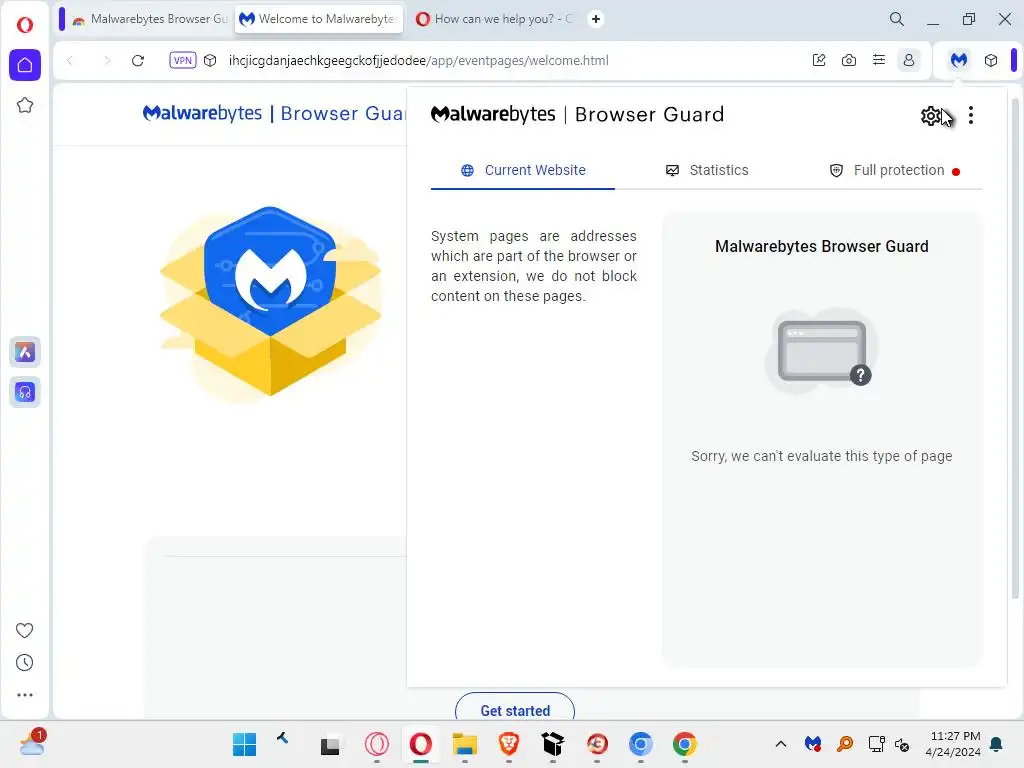Open the three-dot more options menu in popup
This screenshot has height=768, width=1024.
971,116
